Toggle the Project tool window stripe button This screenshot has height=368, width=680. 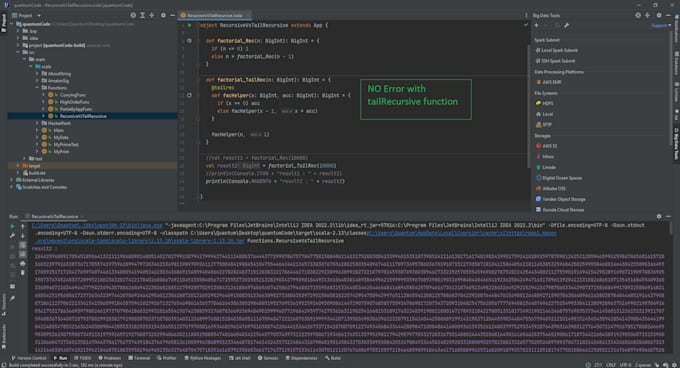3,23
